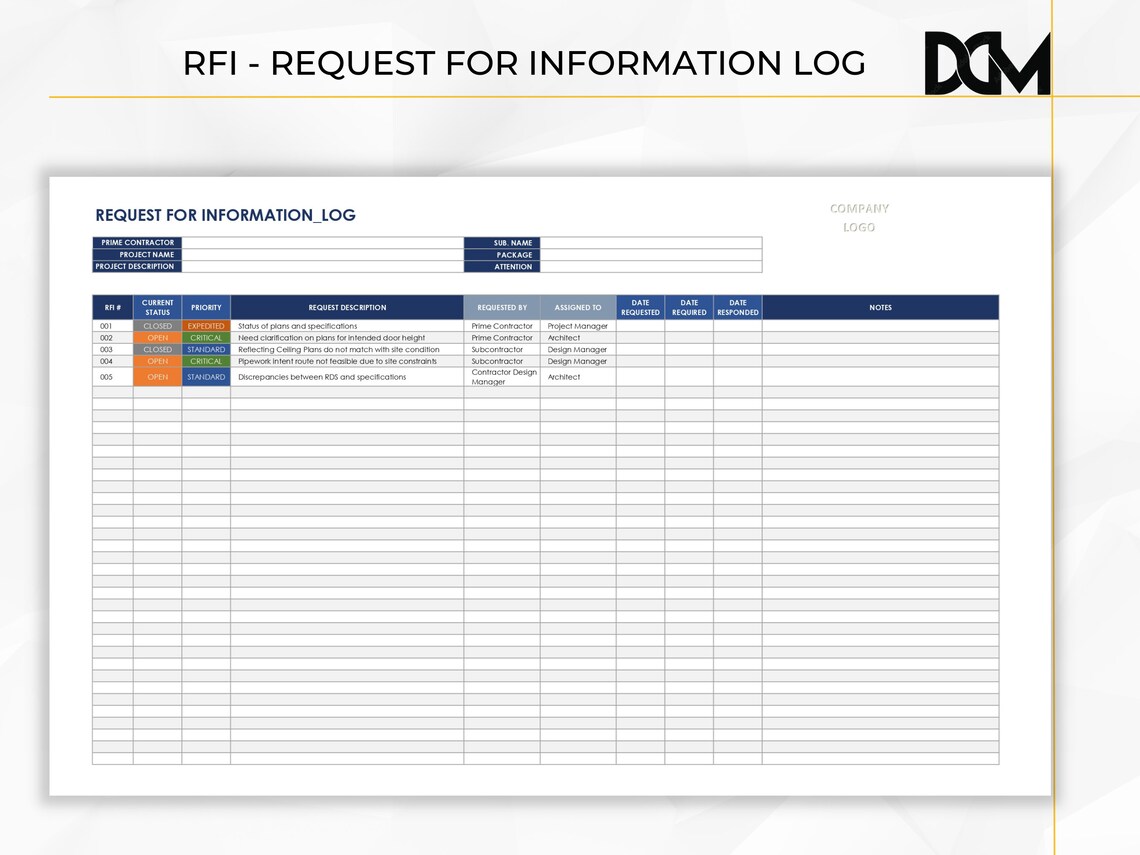Toggle the OPEN status of RFI 004

(x=157, y=361)
